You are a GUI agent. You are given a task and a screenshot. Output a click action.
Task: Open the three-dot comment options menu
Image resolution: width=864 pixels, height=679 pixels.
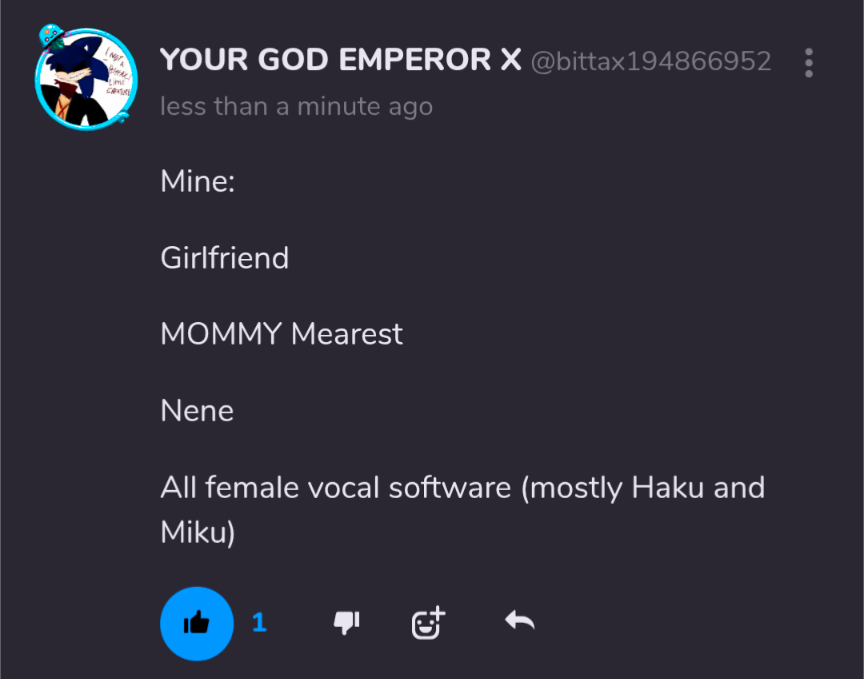808,63
